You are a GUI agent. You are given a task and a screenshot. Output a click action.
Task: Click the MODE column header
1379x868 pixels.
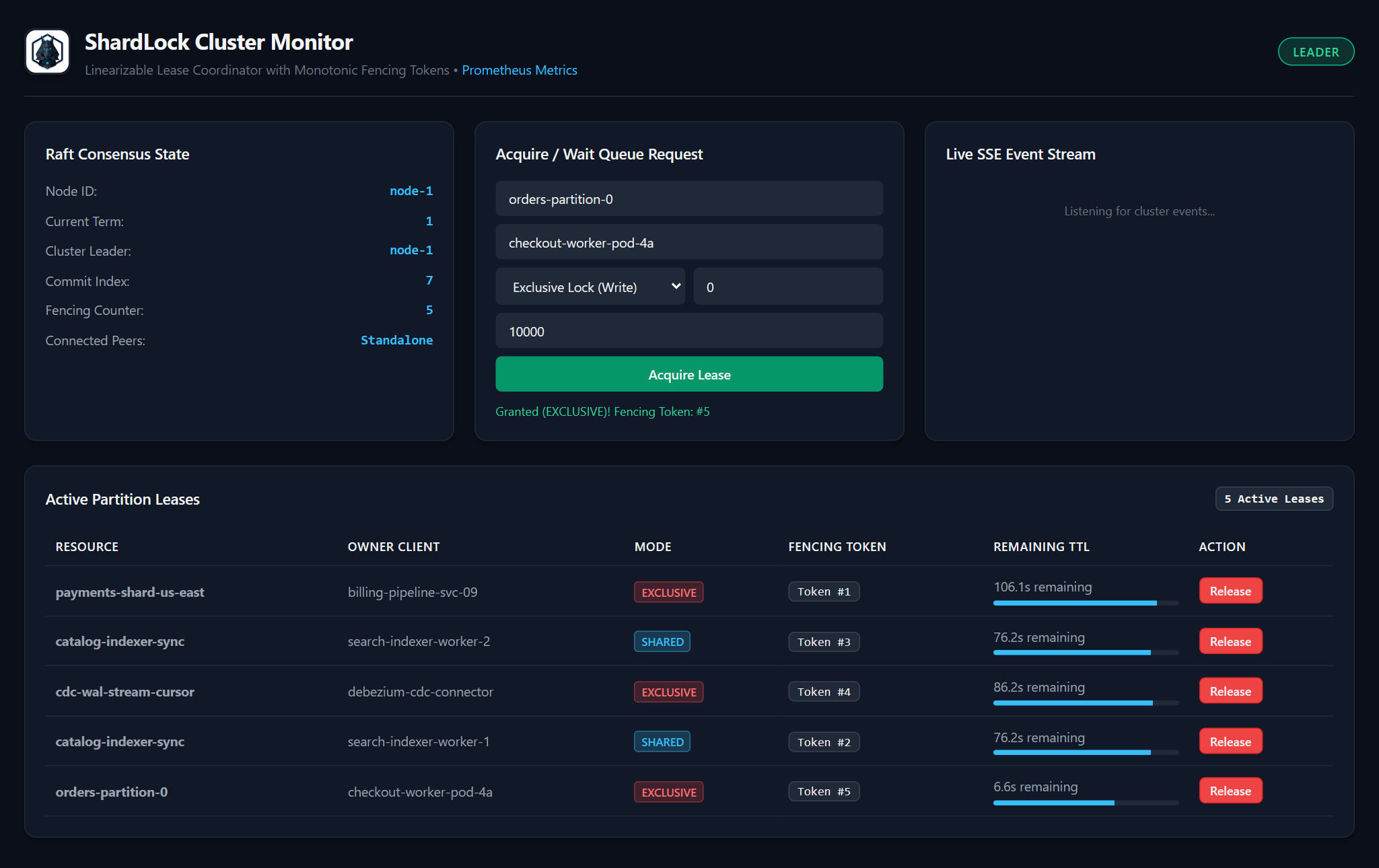pyautogui.click(x=653, y=547)
